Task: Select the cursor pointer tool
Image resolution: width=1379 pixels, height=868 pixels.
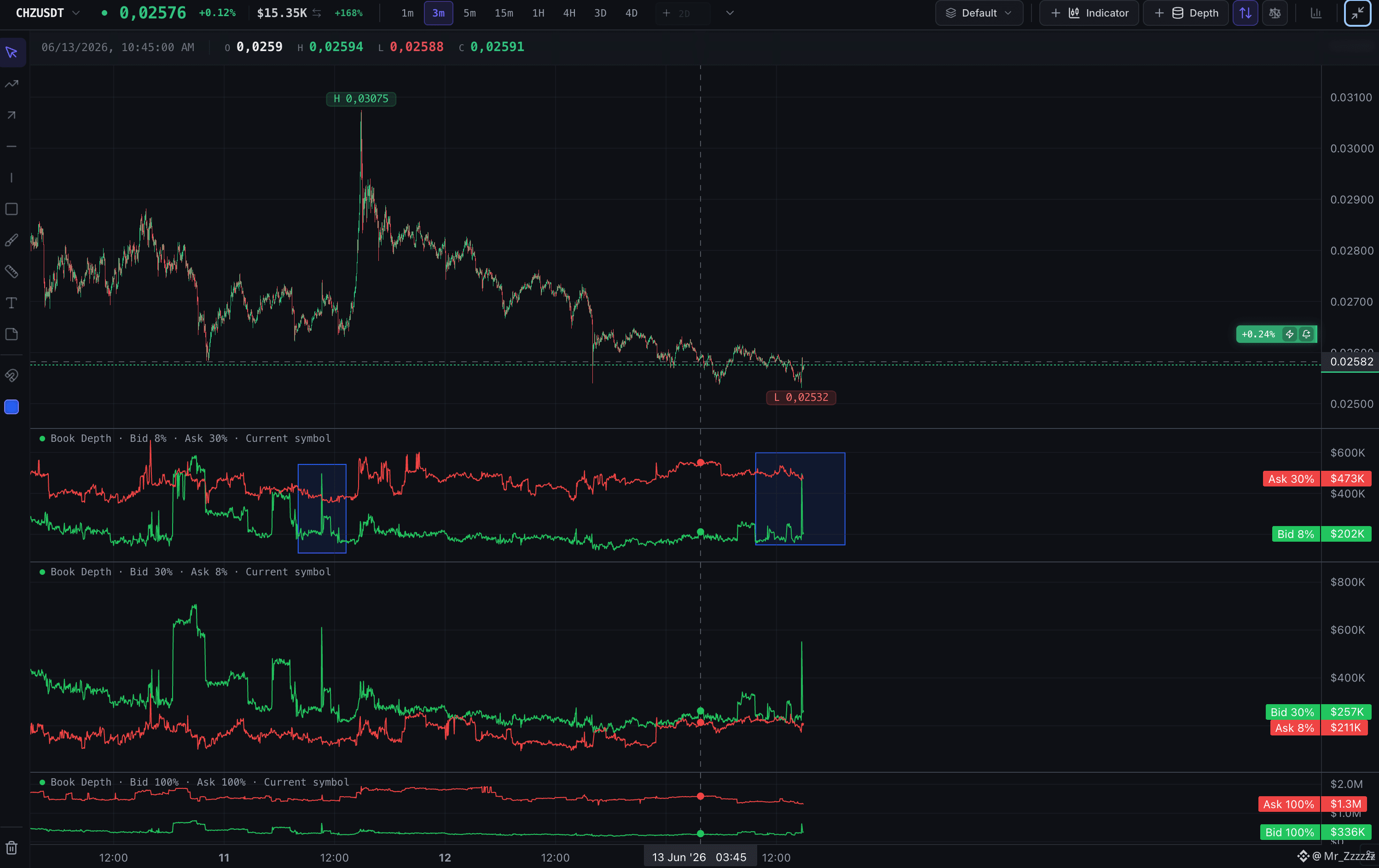Action: click(x=12, y=52)
